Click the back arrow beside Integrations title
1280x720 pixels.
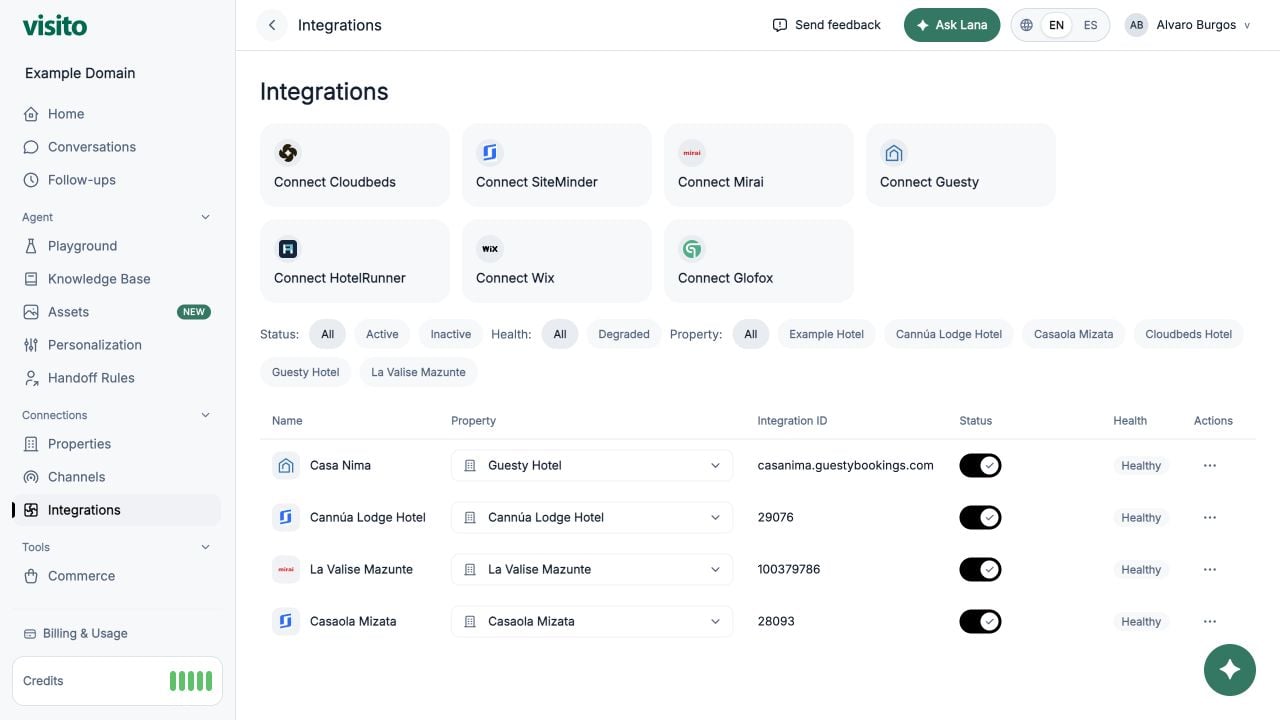pyautogui.click(x=272, y=25)
